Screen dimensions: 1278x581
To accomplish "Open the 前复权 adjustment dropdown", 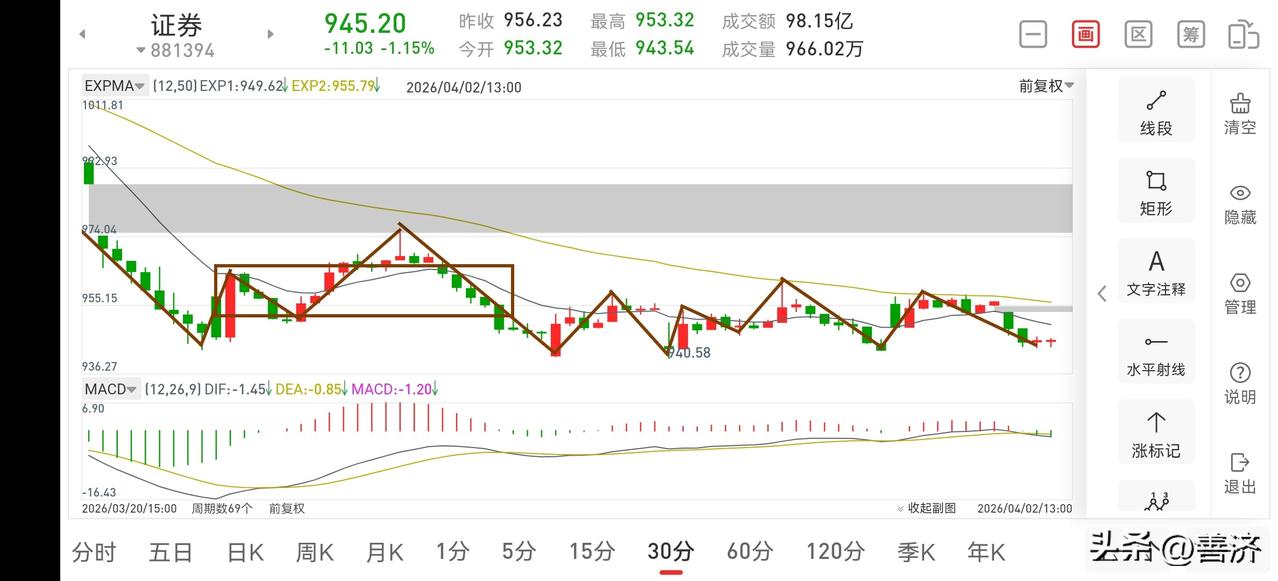I will pyautogui.click(x=1046, y=86).
